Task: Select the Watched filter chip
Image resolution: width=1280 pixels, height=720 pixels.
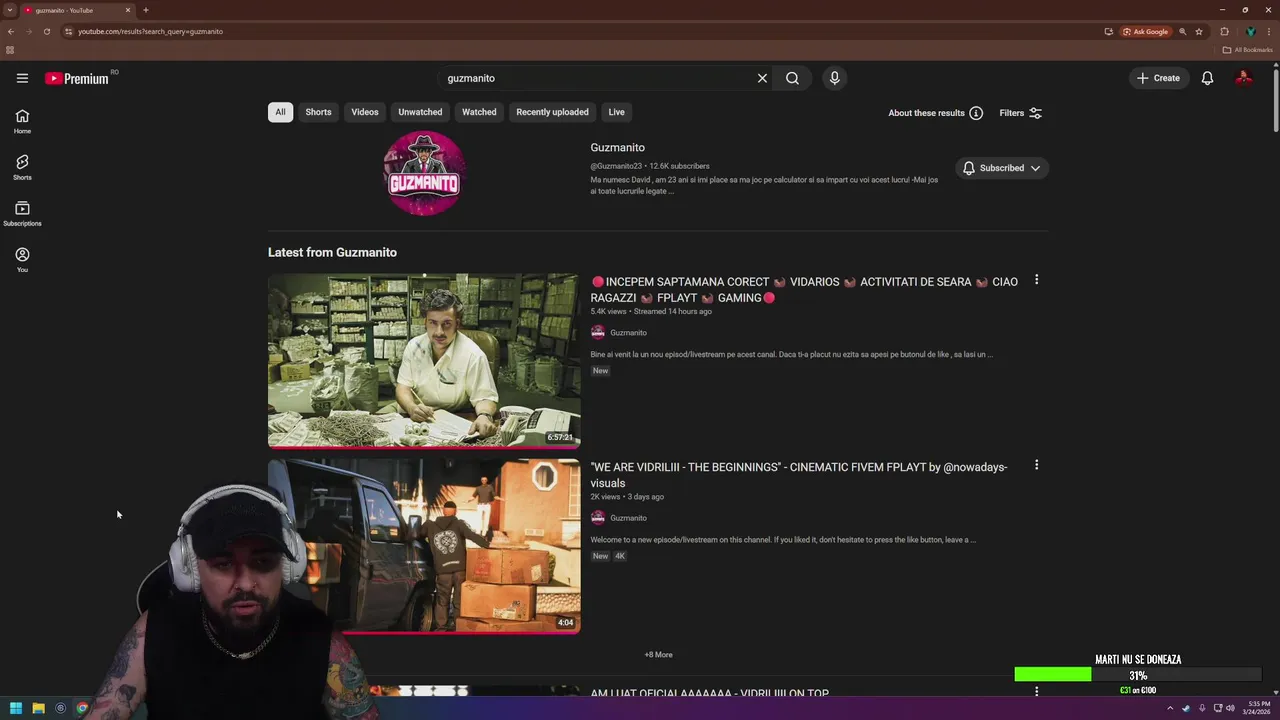Action: click(479, 112)
